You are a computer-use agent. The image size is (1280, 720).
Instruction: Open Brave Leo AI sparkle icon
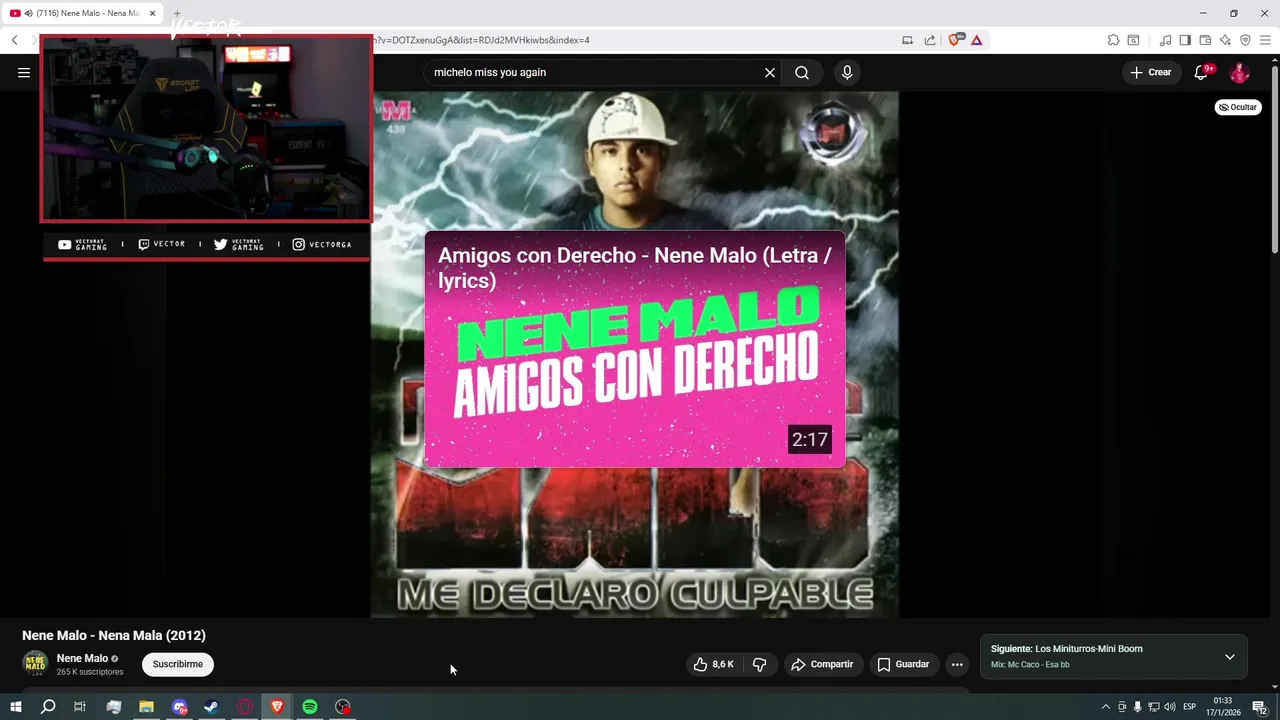[1225, 40]
